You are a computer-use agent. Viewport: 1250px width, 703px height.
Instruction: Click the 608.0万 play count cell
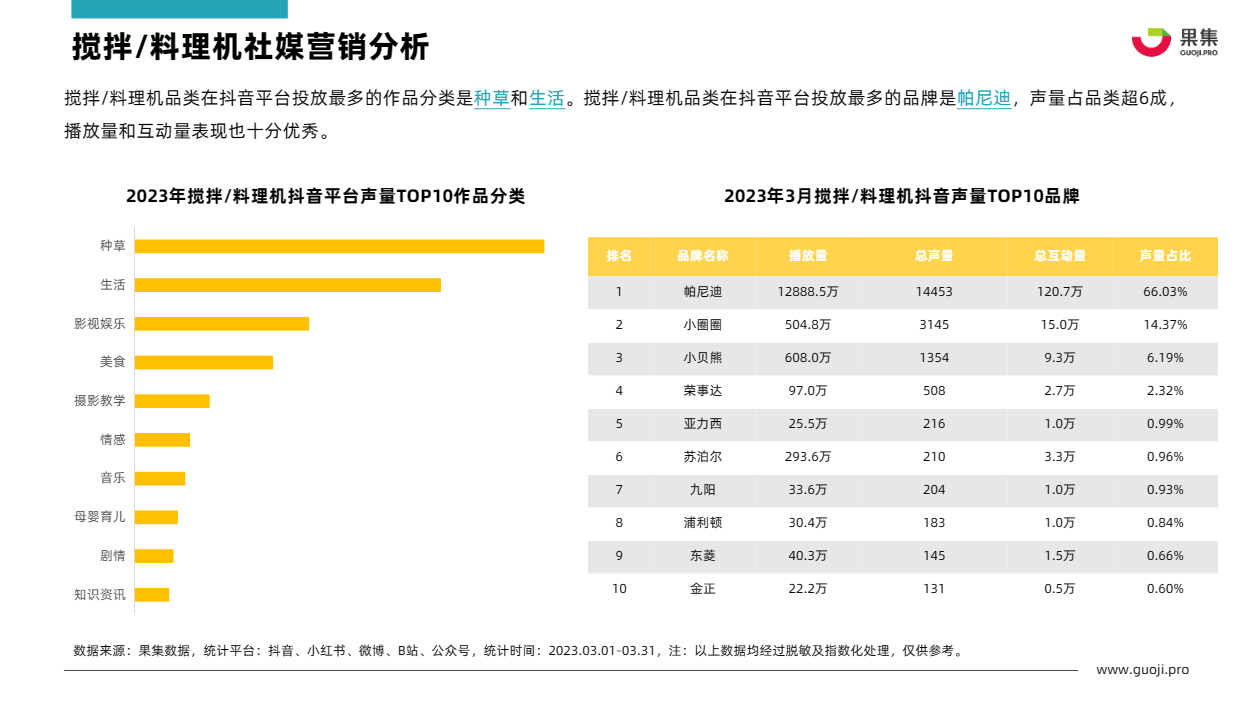click(808, 358)
